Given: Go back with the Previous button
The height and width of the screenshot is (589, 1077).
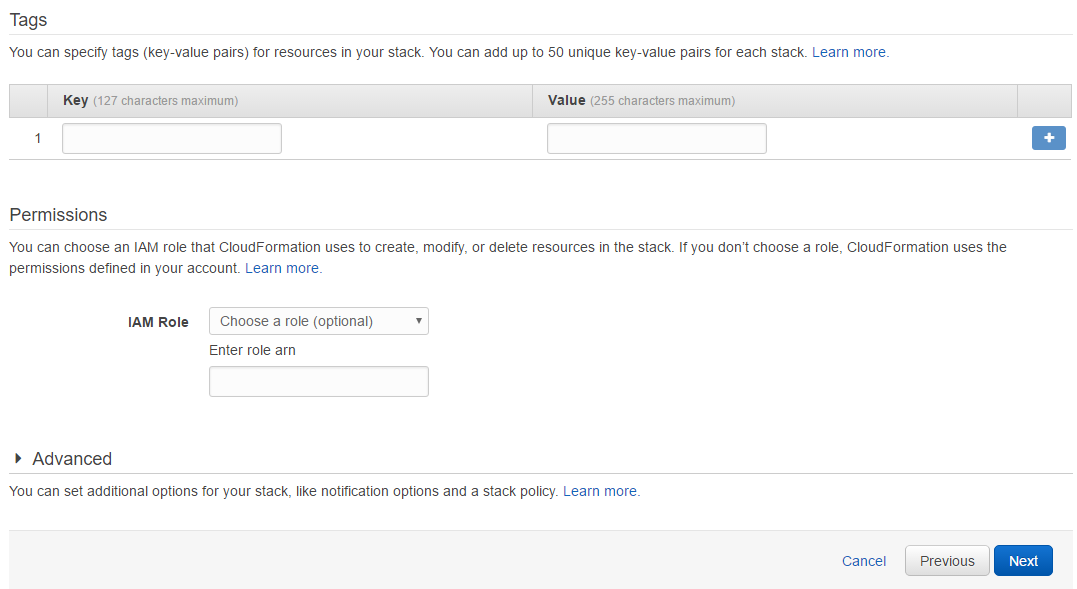Looking at the screenshot, I should pos(947,561).
